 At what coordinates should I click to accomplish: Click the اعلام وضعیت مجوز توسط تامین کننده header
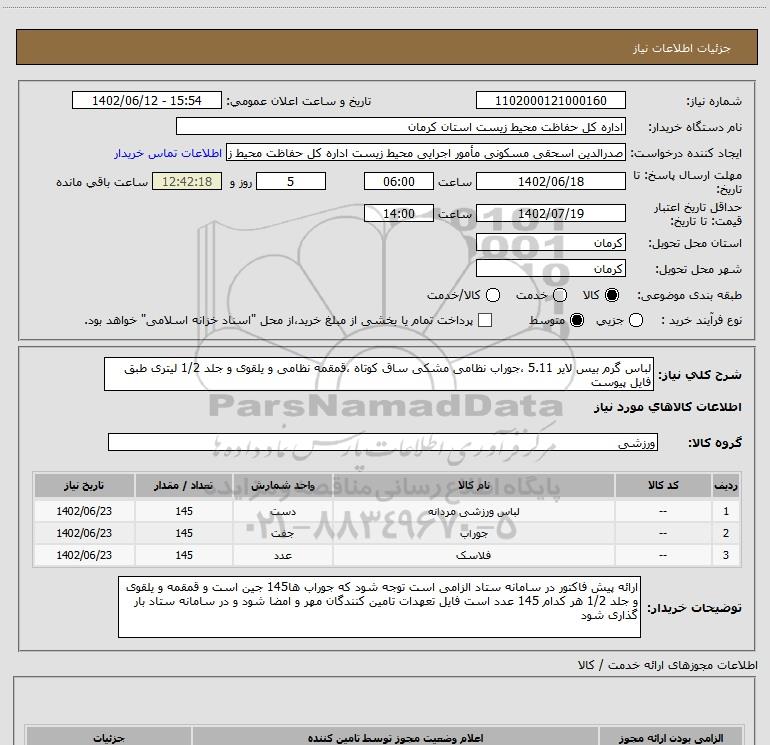click(395, 738)
